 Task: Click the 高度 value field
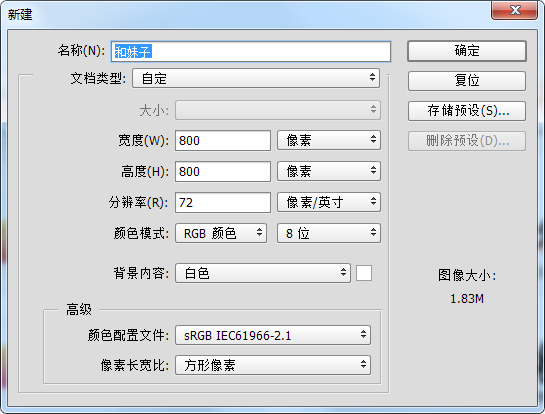click(223, 171)
